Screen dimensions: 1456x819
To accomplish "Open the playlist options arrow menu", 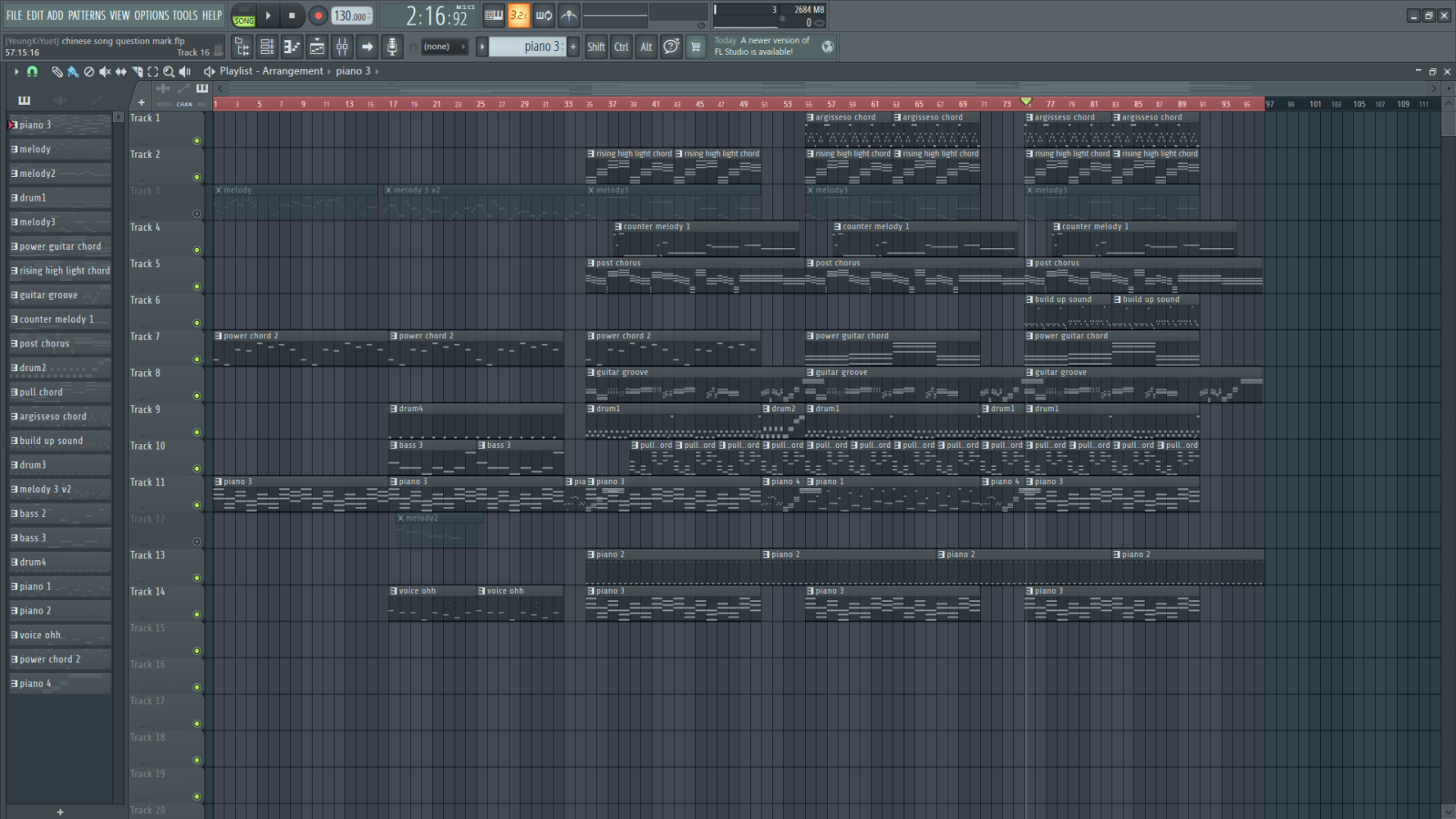I will tap(16, 72).
